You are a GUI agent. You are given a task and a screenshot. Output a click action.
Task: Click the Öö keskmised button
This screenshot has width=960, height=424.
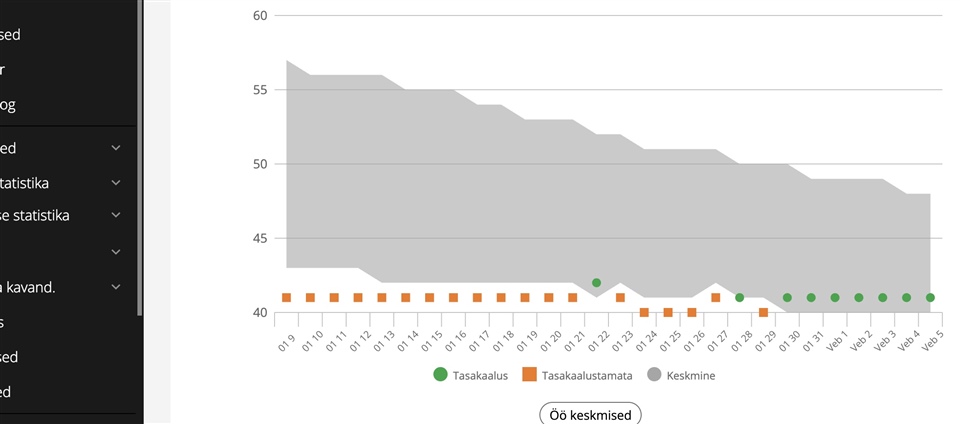[x=590, y=415]
